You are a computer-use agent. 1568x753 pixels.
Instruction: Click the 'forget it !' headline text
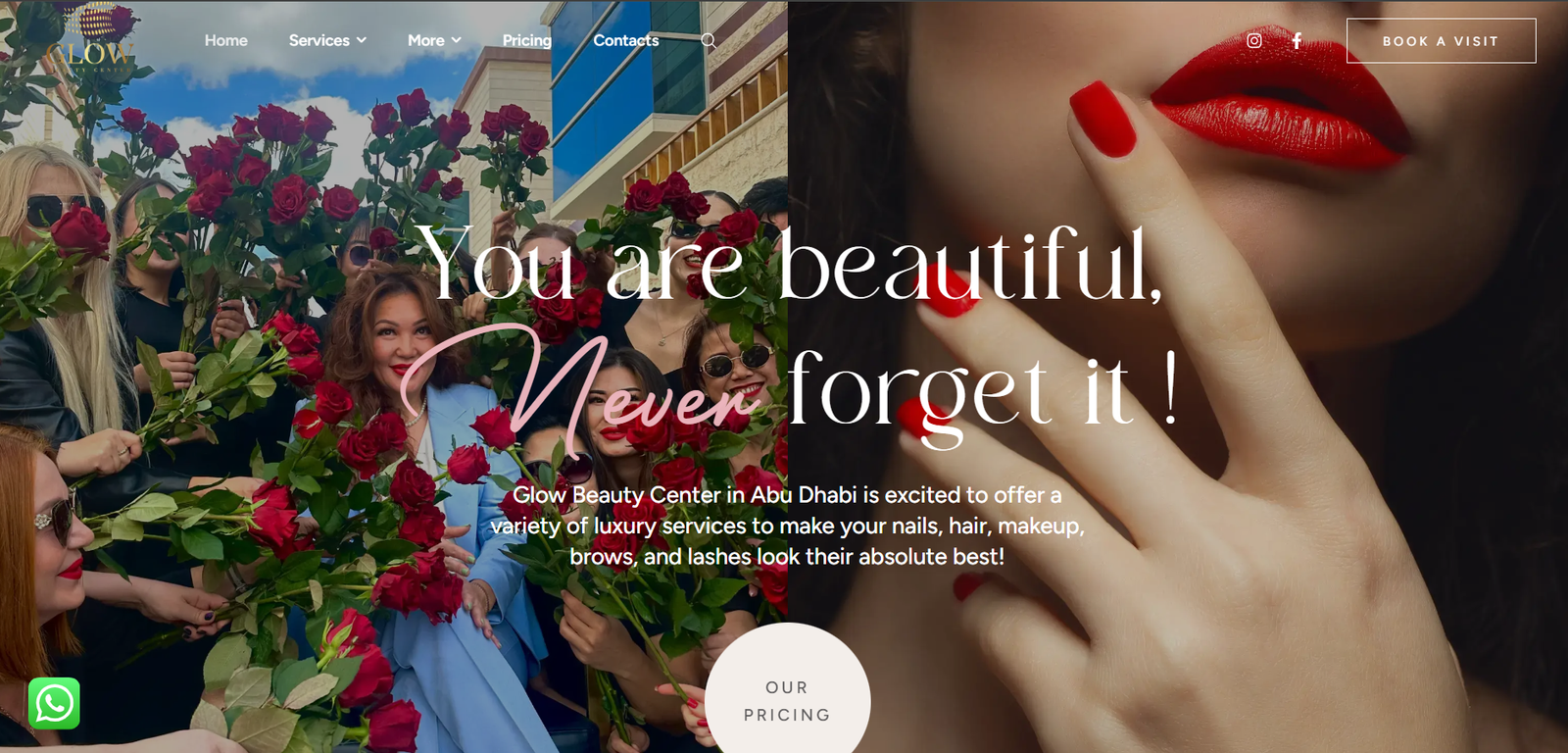982,392
